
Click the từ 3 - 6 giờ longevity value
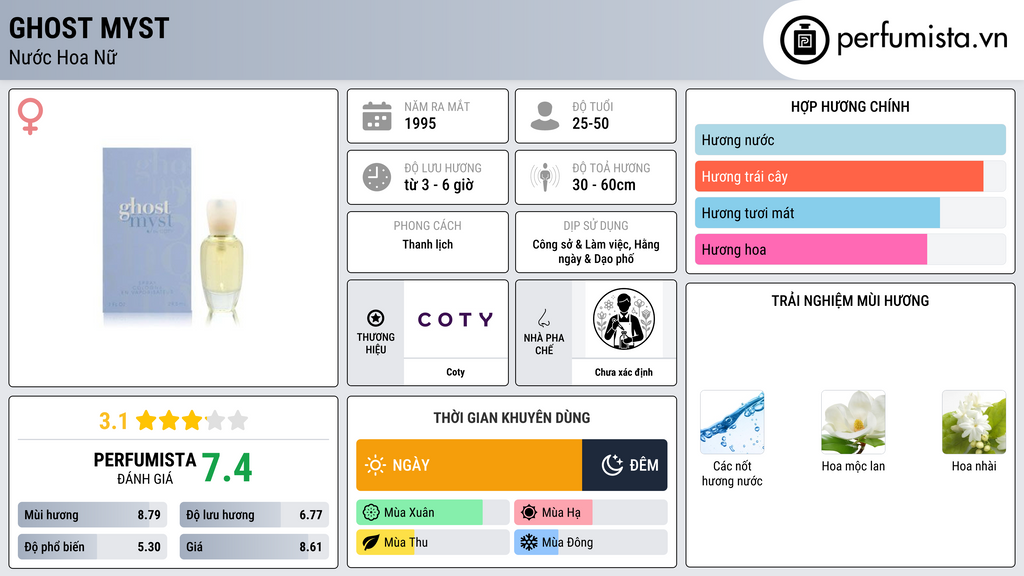[439, 185]
